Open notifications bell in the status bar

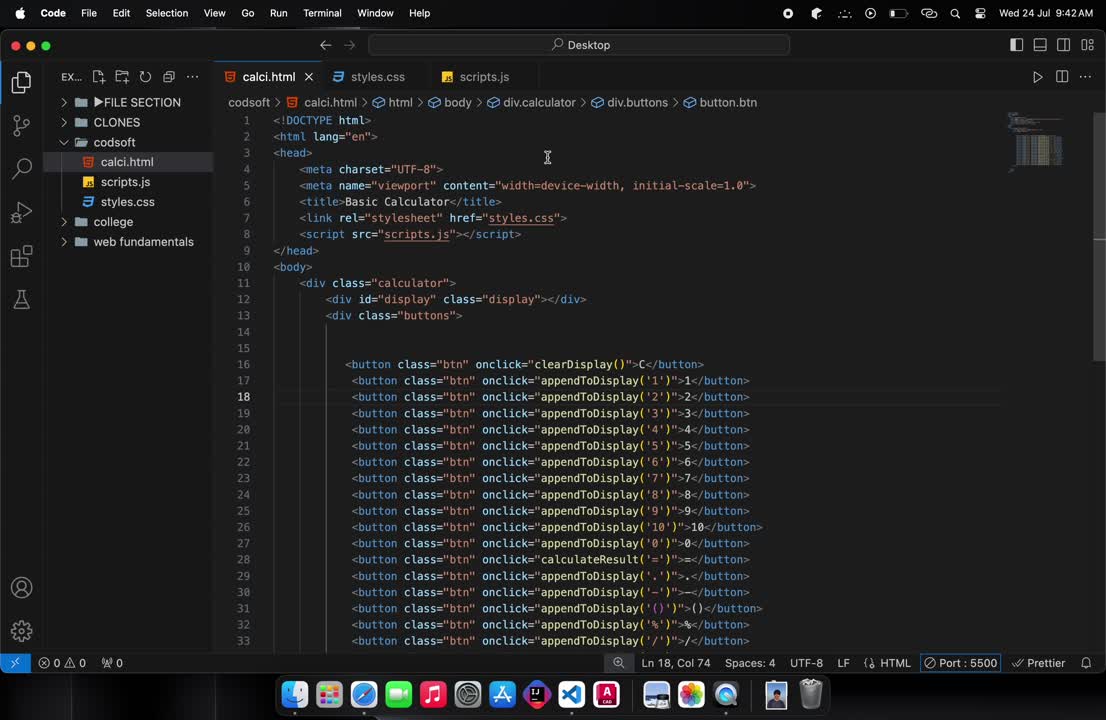(x=1086, y=663)
